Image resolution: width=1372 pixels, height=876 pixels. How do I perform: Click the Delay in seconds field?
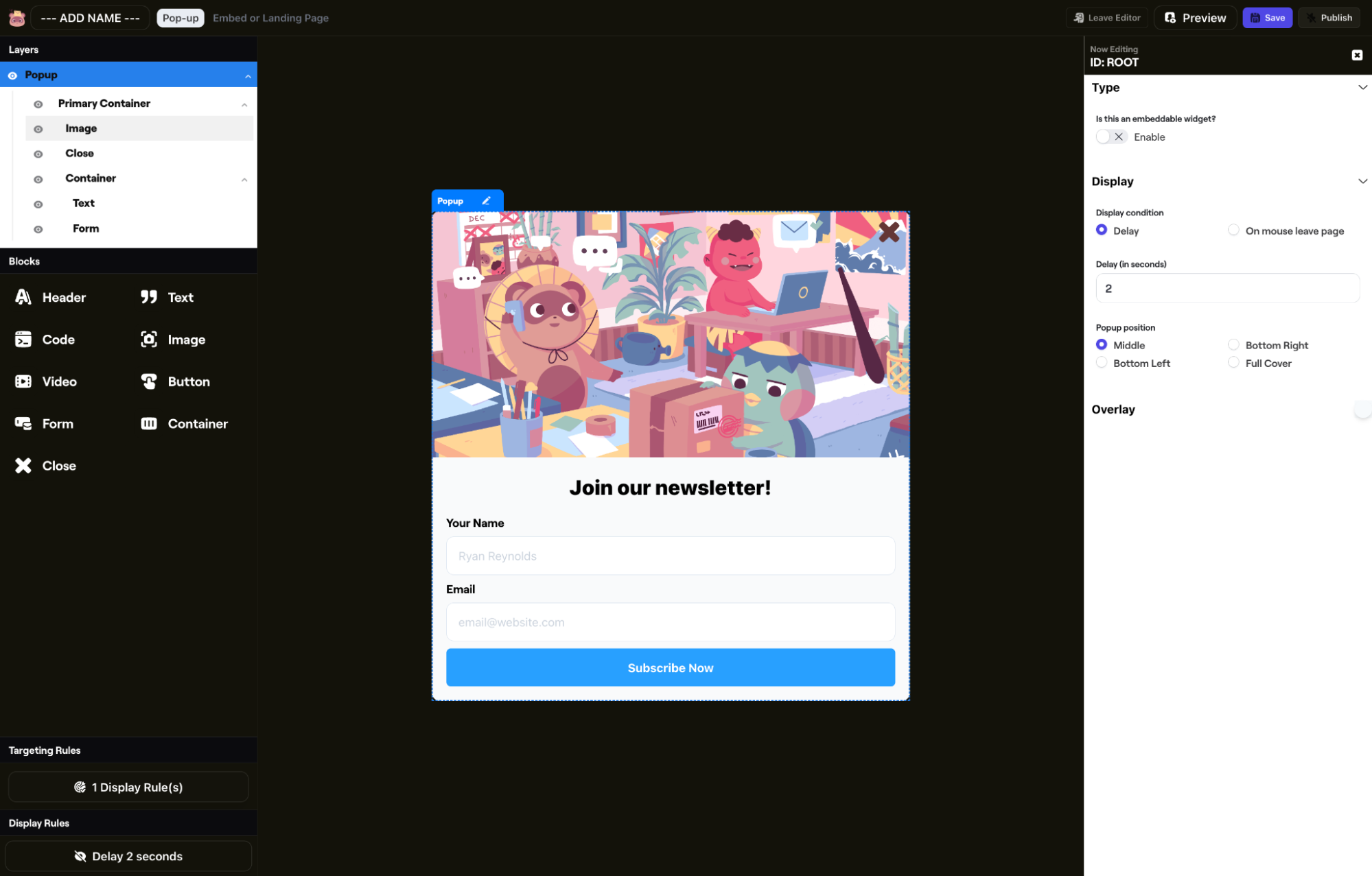pos(1227,288)
